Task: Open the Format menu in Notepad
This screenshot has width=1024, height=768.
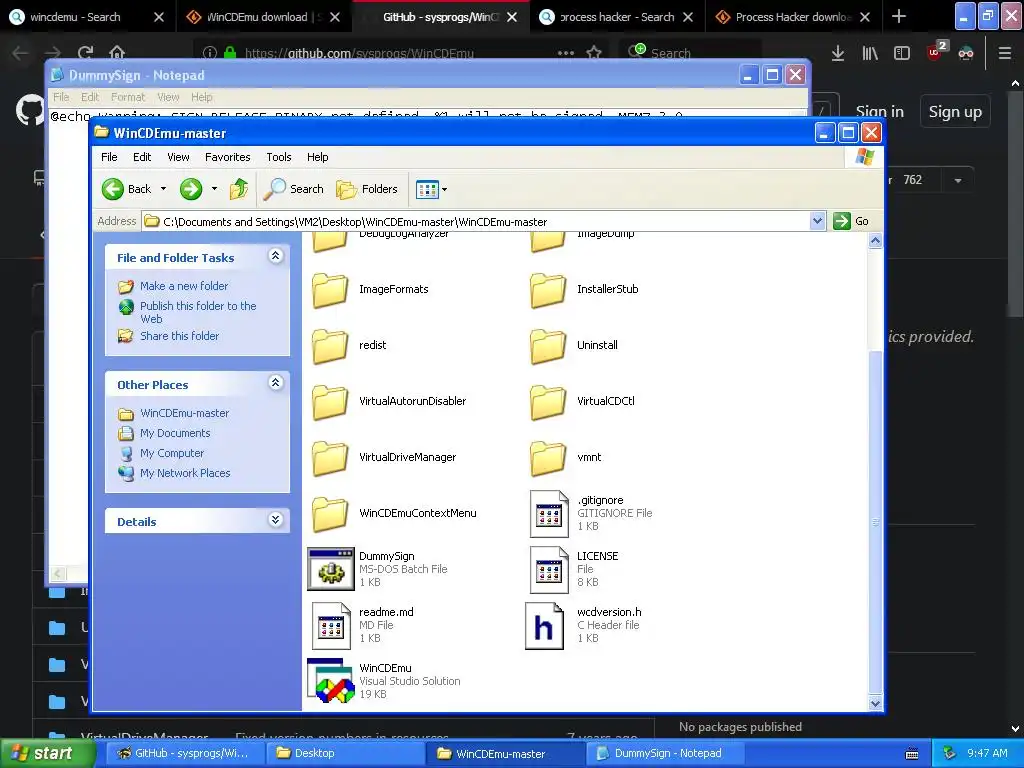Action: tap(128, 97)
